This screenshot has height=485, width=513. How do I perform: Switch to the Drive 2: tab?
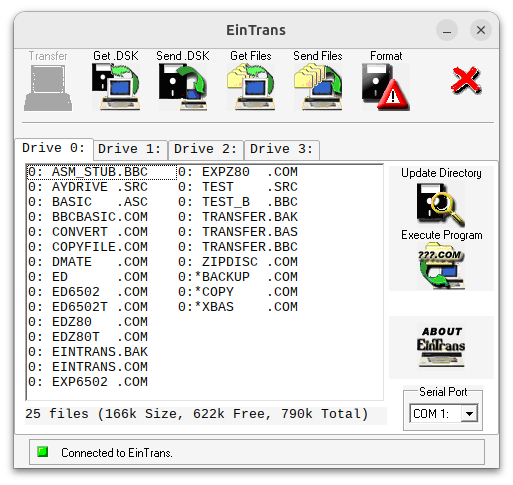206,149
